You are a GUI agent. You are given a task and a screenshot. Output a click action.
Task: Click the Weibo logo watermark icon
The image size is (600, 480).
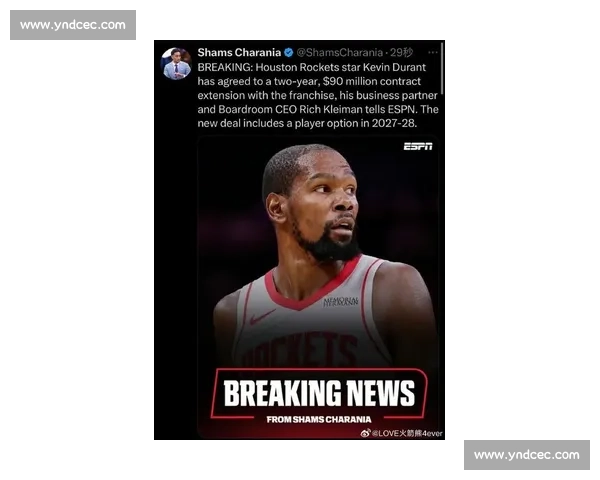365,433
